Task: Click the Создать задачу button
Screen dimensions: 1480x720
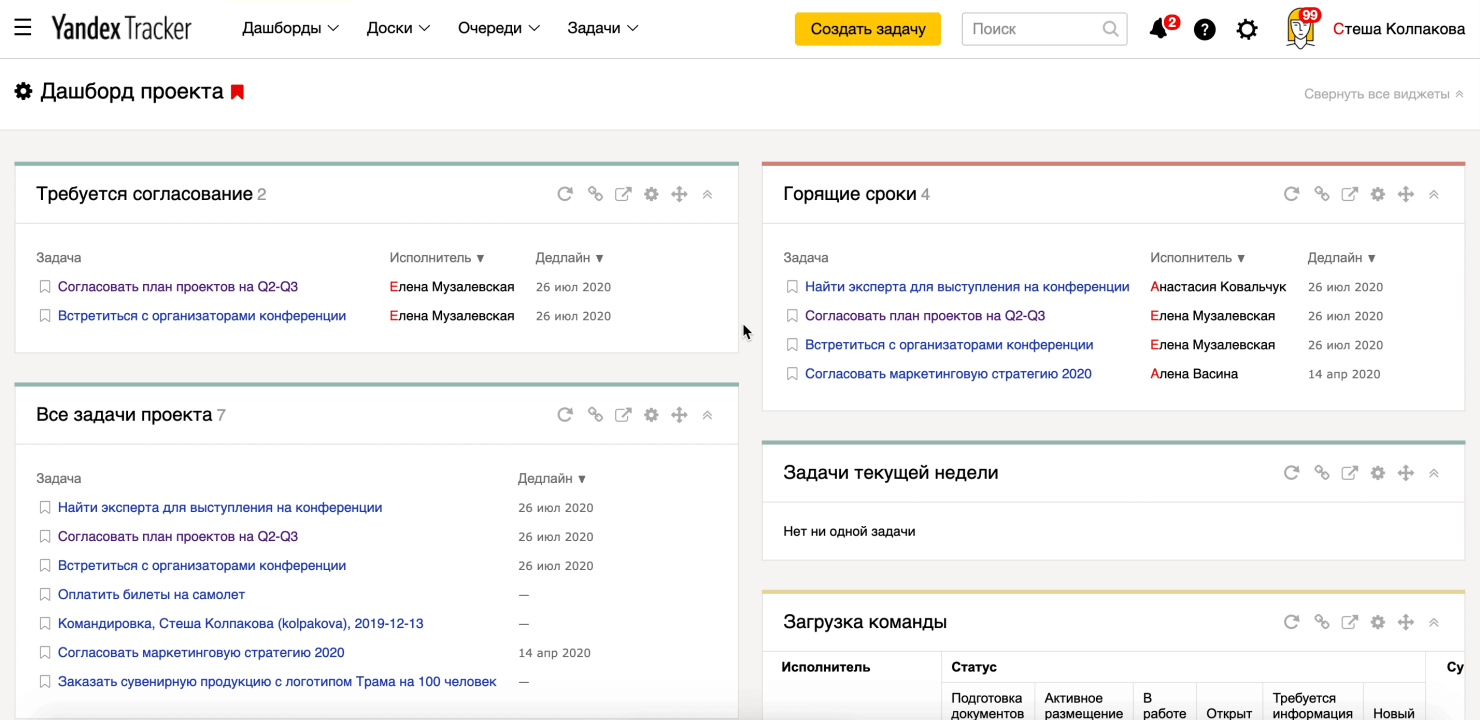Action: point(867,29)
